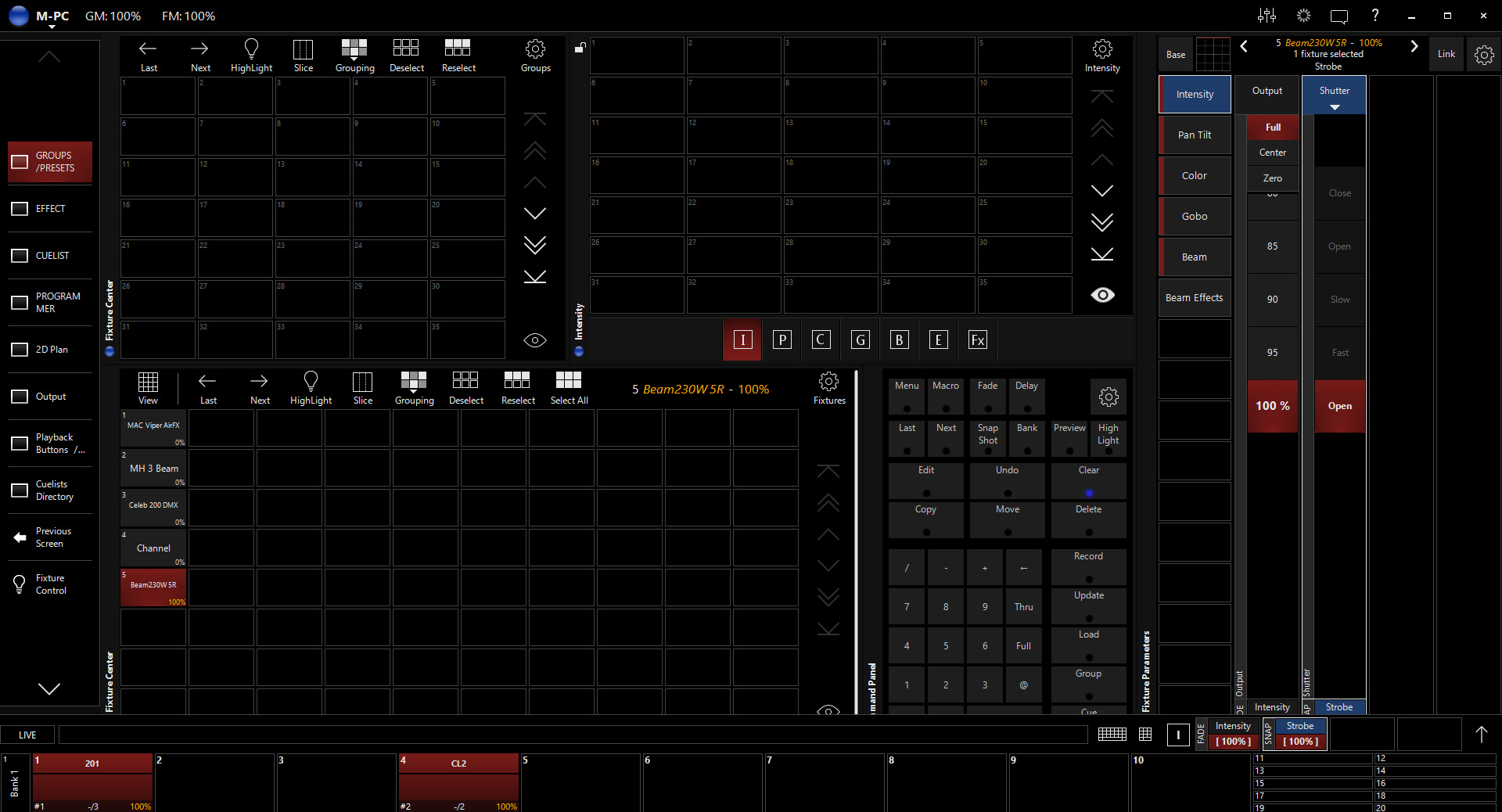Go to next fixture with the right chevron
The width and height of the screenshot is (1502, 812).
tap(1414, 47)
